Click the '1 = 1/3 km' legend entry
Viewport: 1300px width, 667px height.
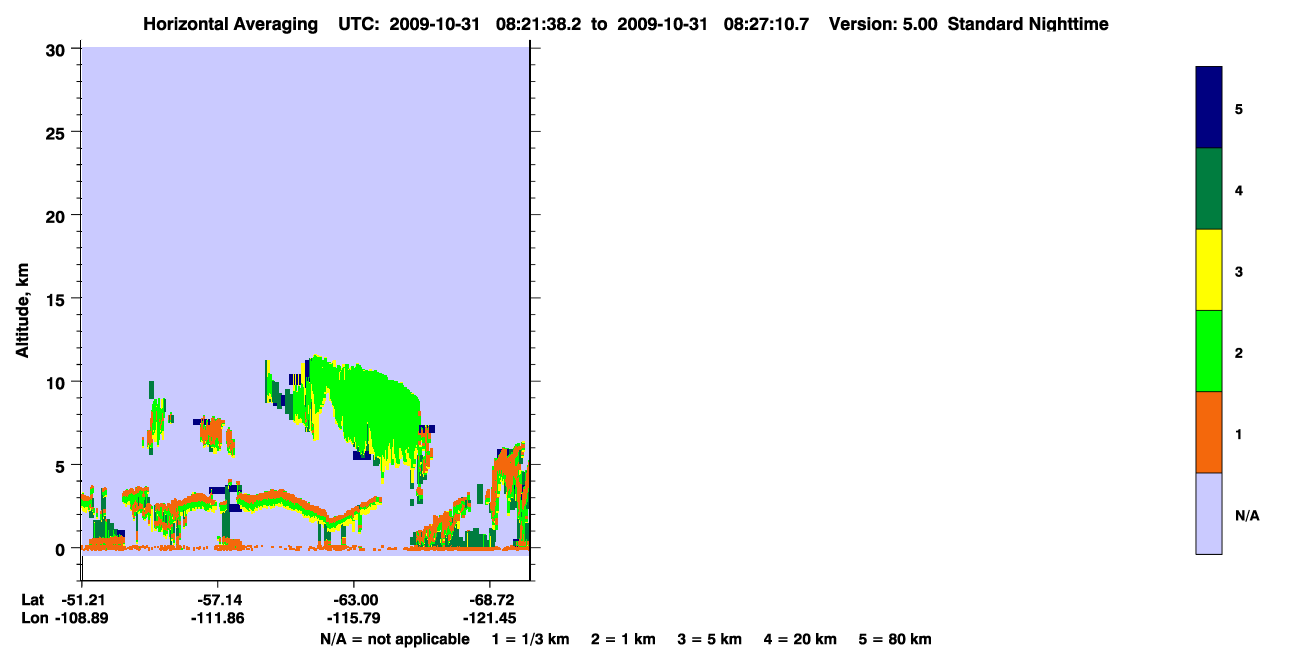pyautogui.click(x=530, y=639)
